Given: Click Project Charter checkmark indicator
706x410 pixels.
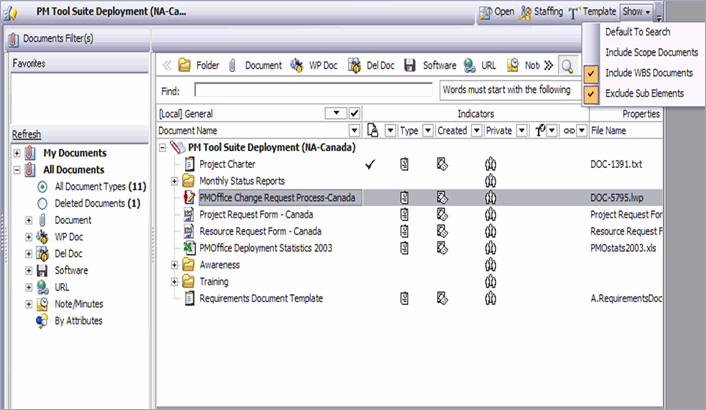Looking at the screenshot, I should [x=370, y=164].
